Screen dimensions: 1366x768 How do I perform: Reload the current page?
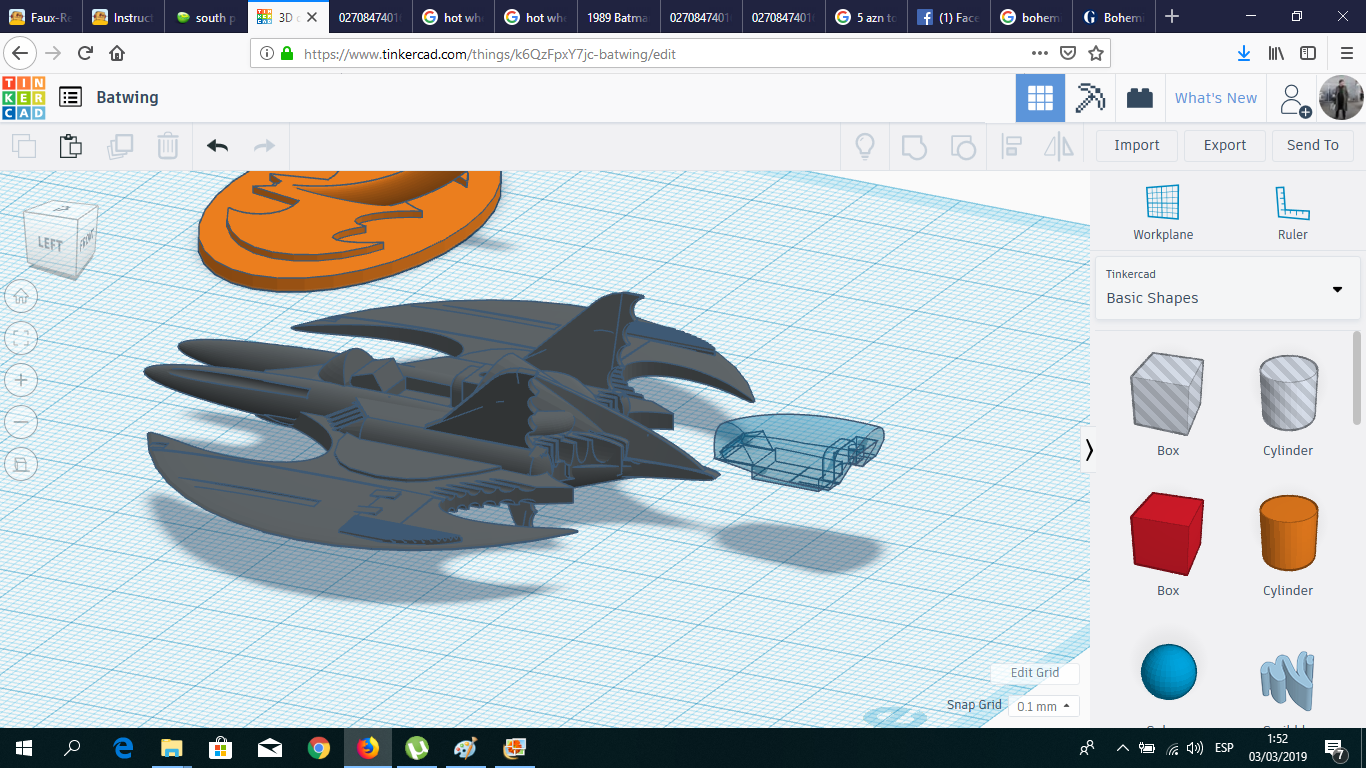86,54
